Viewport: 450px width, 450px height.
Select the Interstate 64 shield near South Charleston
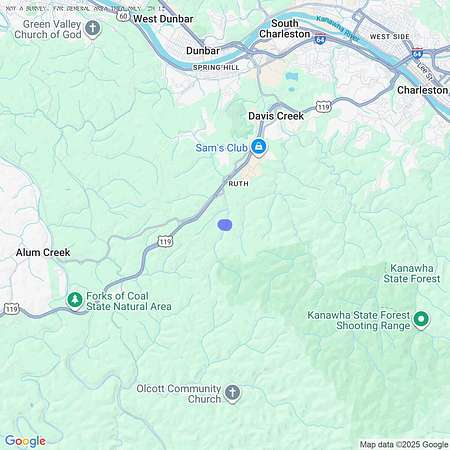point(320,39)
